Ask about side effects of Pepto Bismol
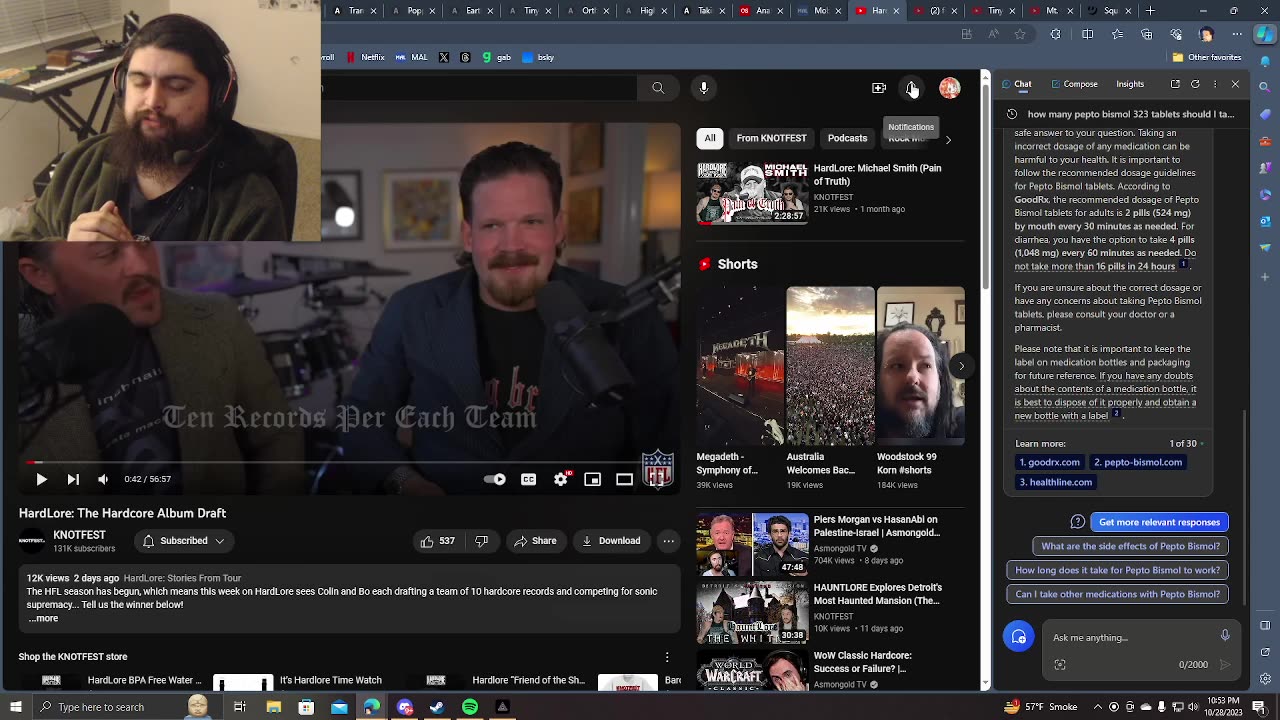The height and width of the screenshot is (720, 1280). pyautogui.click(x=1130, y=546)
